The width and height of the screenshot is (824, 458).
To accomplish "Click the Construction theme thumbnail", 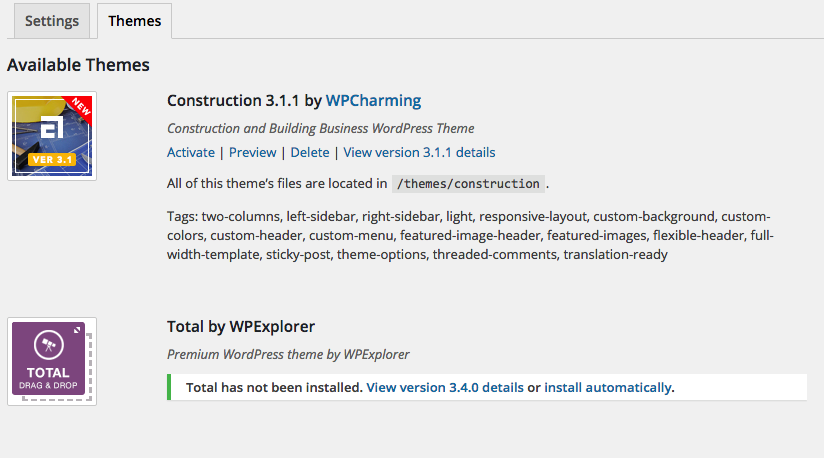I will 52,136.
